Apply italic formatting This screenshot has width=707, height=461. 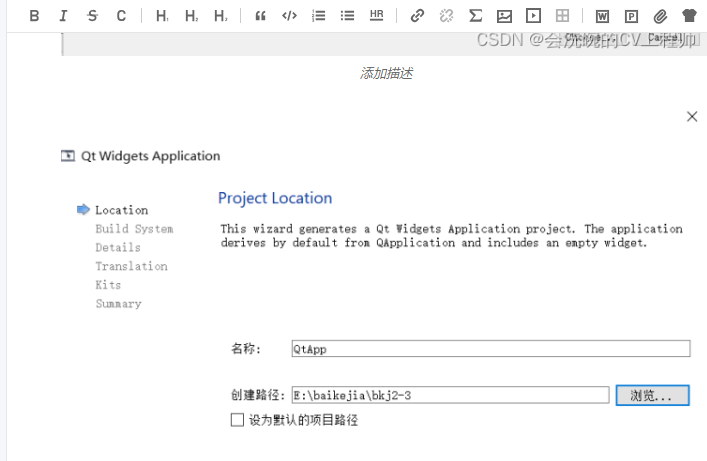(x=63, y=16)
